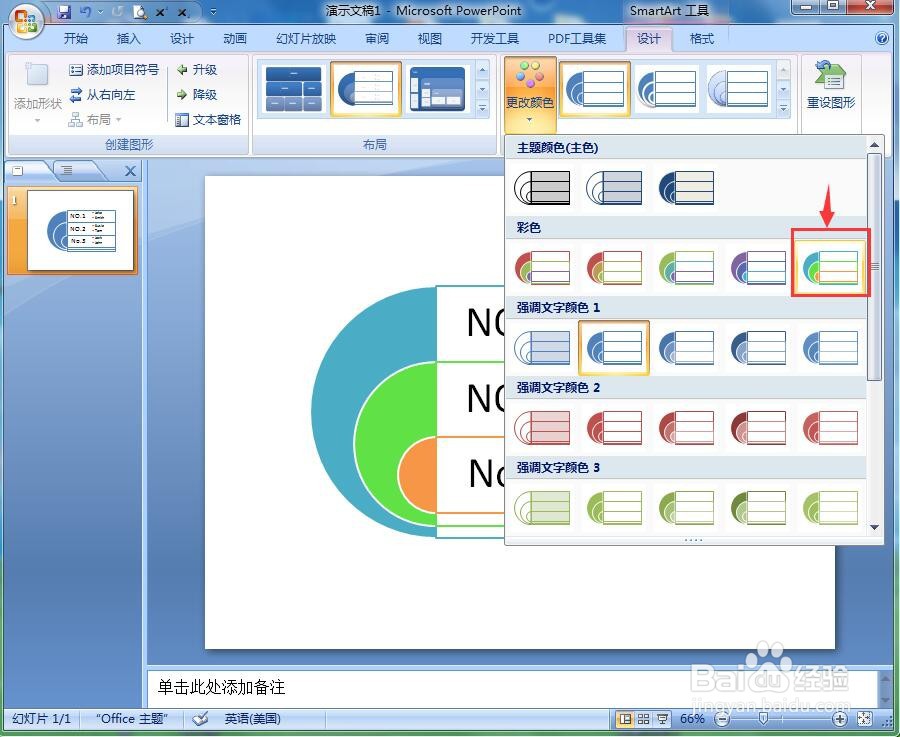Open the 审阅 ribbon tab

[377, 38]
